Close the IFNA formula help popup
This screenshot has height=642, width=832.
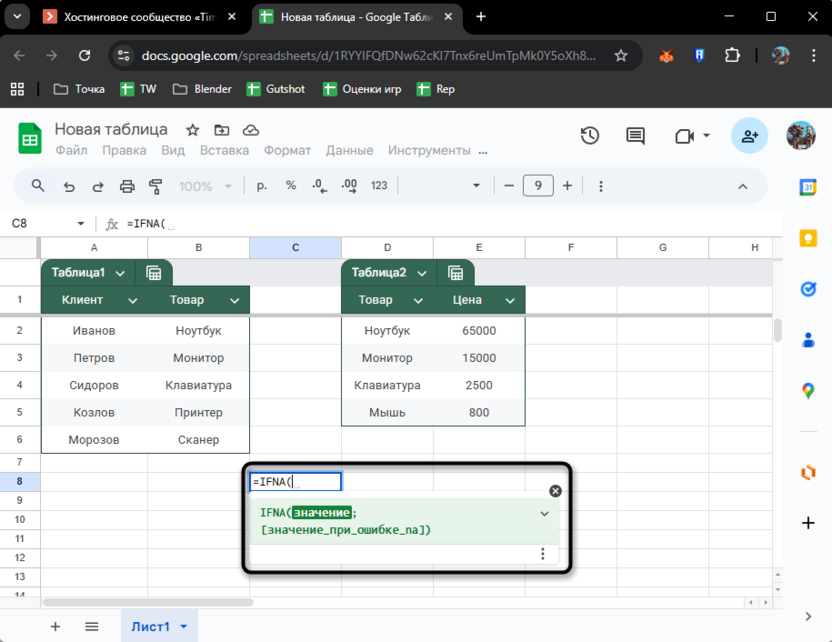click(x=556, y=491)
